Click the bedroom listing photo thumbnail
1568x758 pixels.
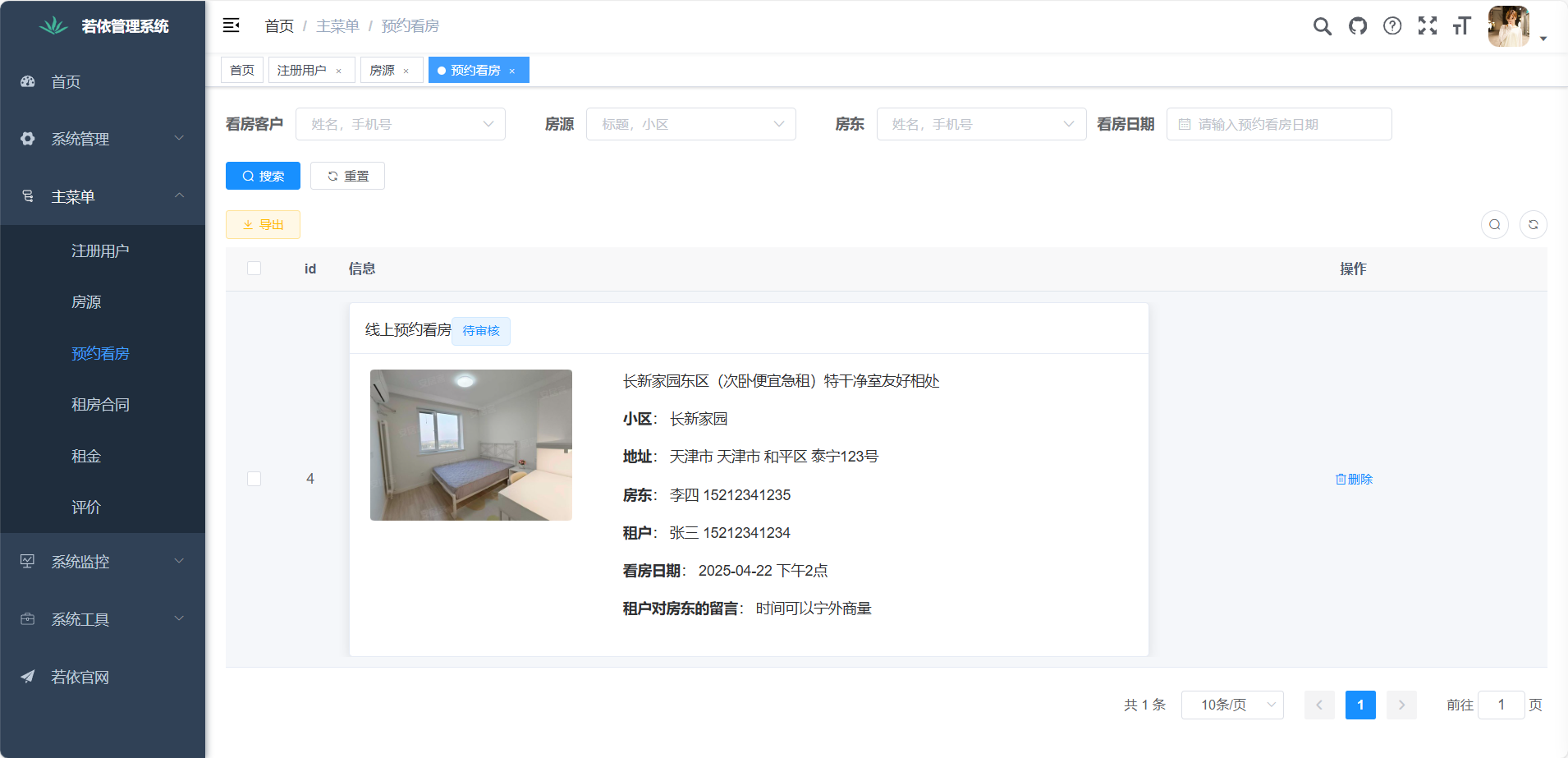tap(471, 445)
